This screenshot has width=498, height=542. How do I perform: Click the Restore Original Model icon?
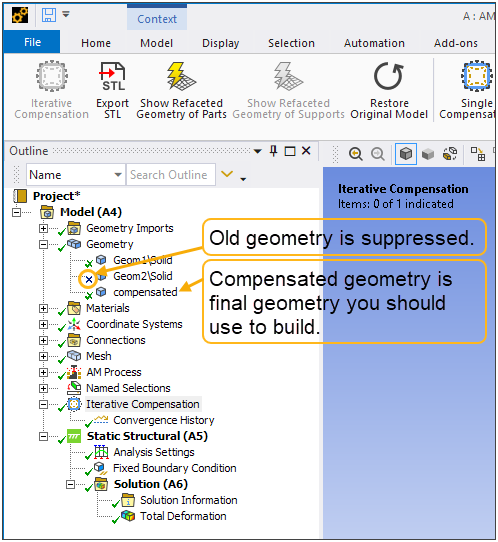tap(389, 76)
